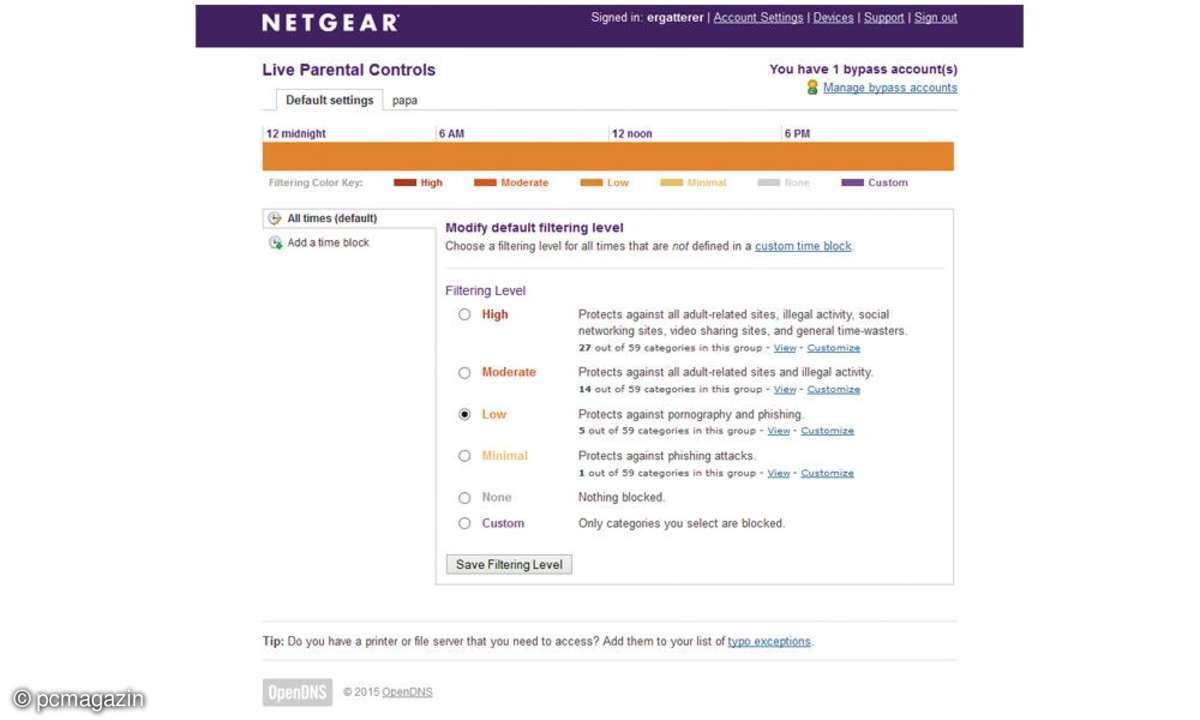View categories for Minimal level
Screen dimensions: 1200x720
779,473
